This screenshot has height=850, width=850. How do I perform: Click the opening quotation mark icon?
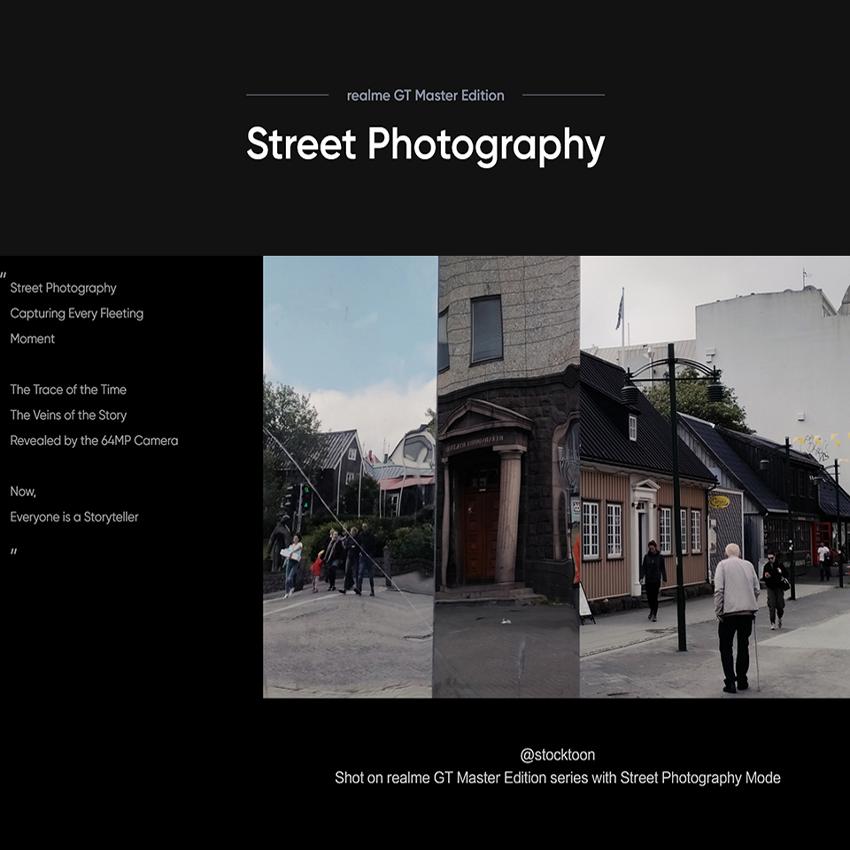[x=4, y=275]
